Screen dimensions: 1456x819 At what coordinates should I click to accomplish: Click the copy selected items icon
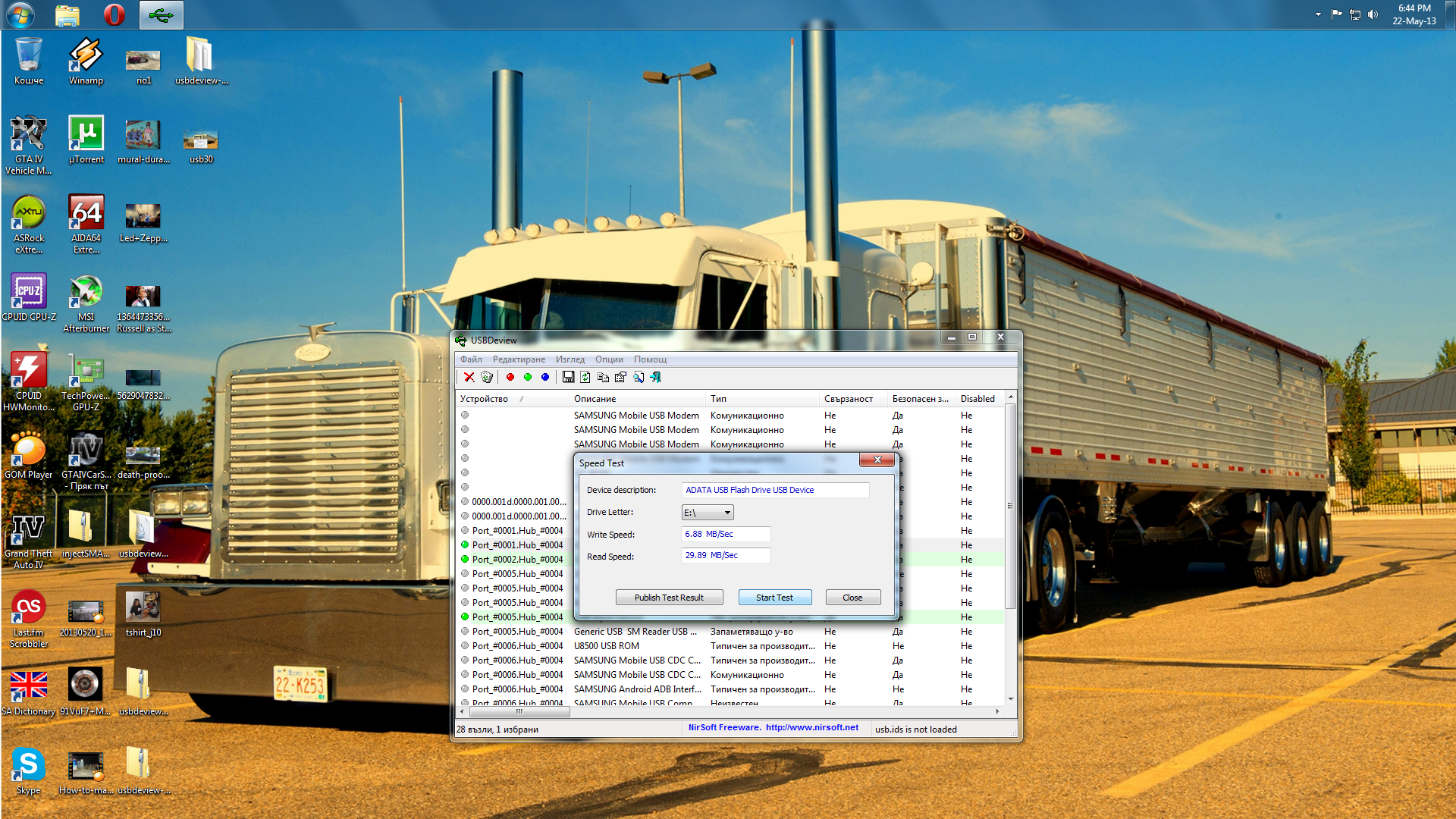(603, 378)
